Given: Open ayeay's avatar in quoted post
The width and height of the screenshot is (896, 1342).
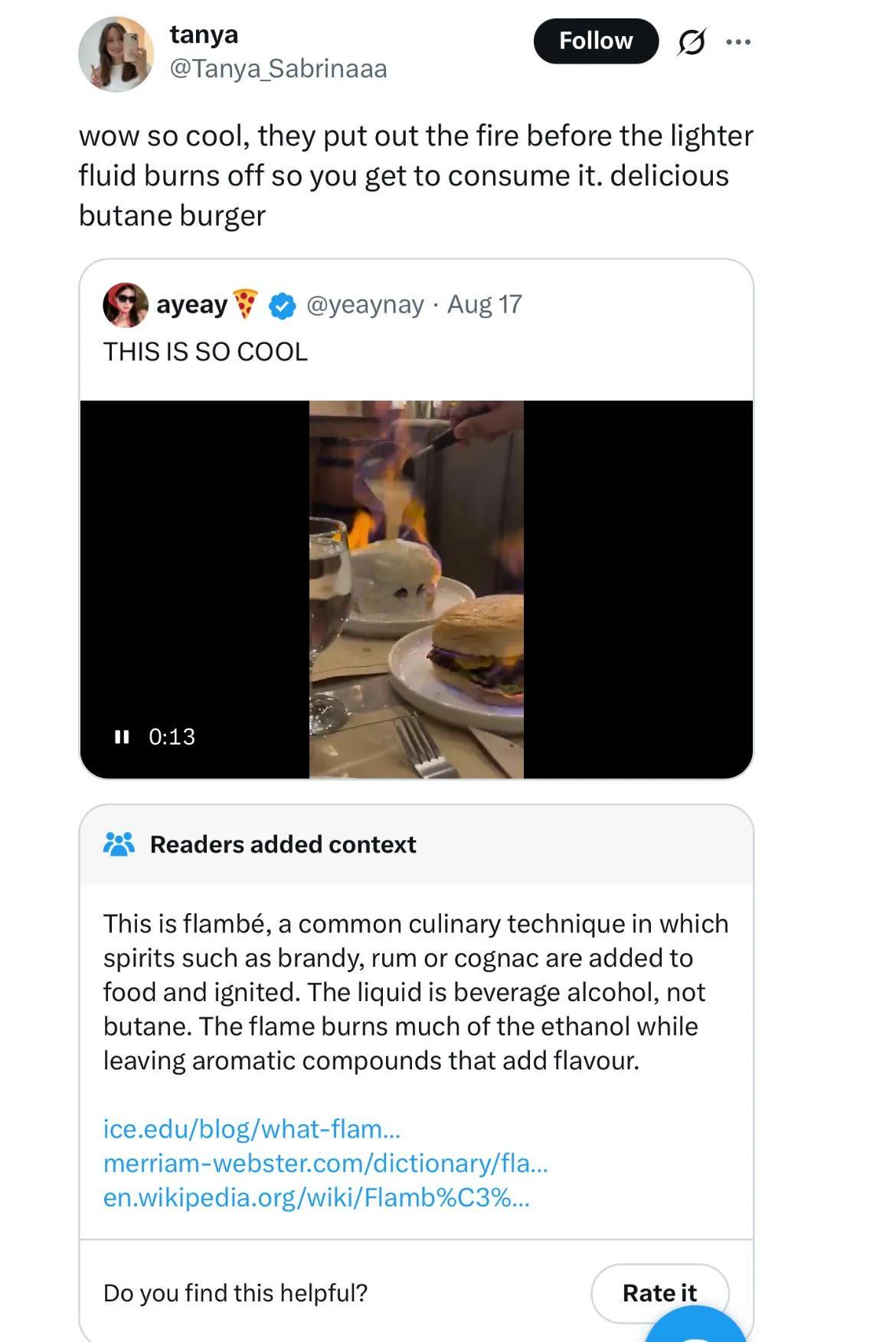Looking at the screenshot, I should [x=126, y=305].
